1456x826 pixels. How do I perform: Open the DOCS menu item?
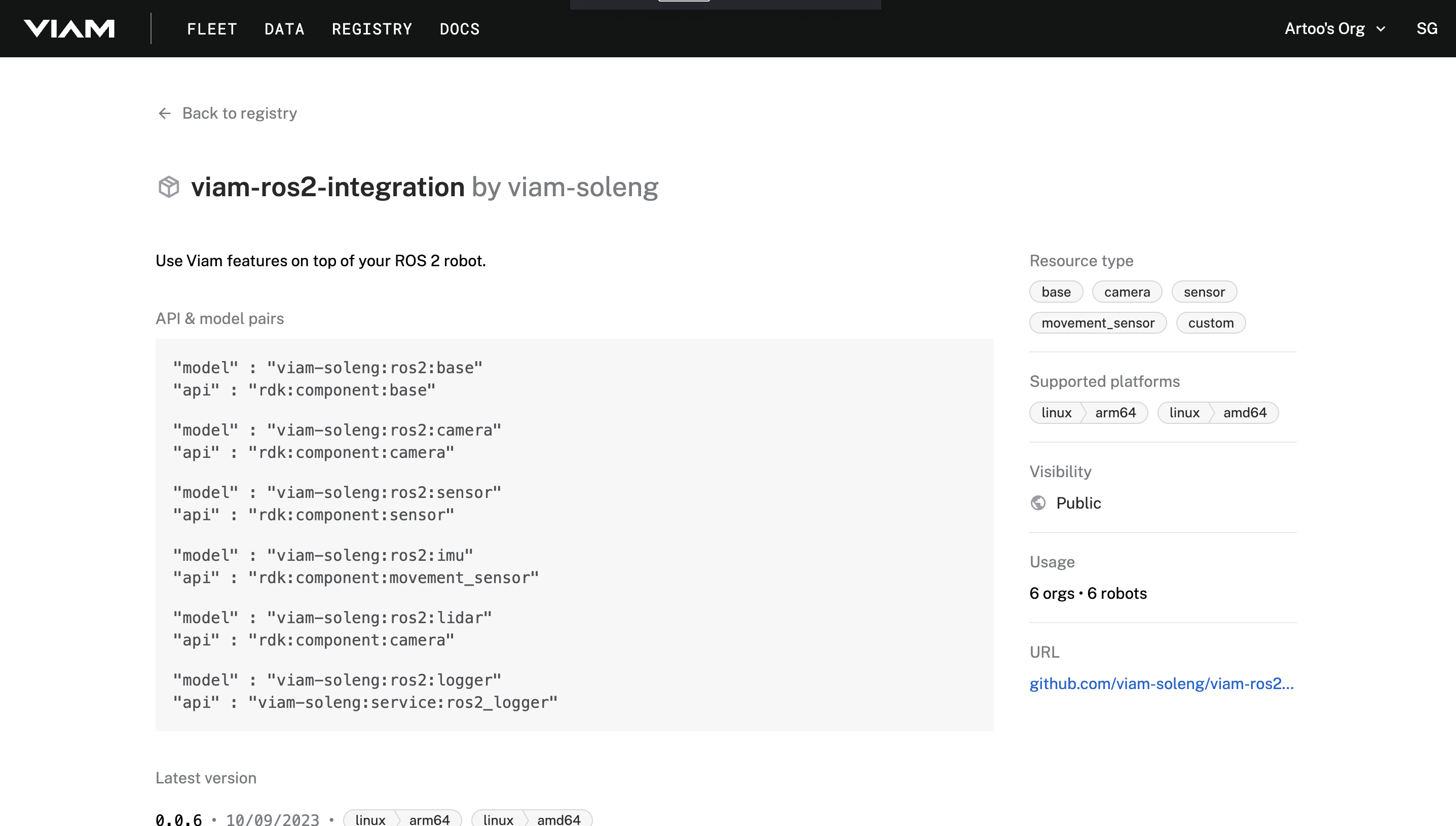[x=460, y=29]
